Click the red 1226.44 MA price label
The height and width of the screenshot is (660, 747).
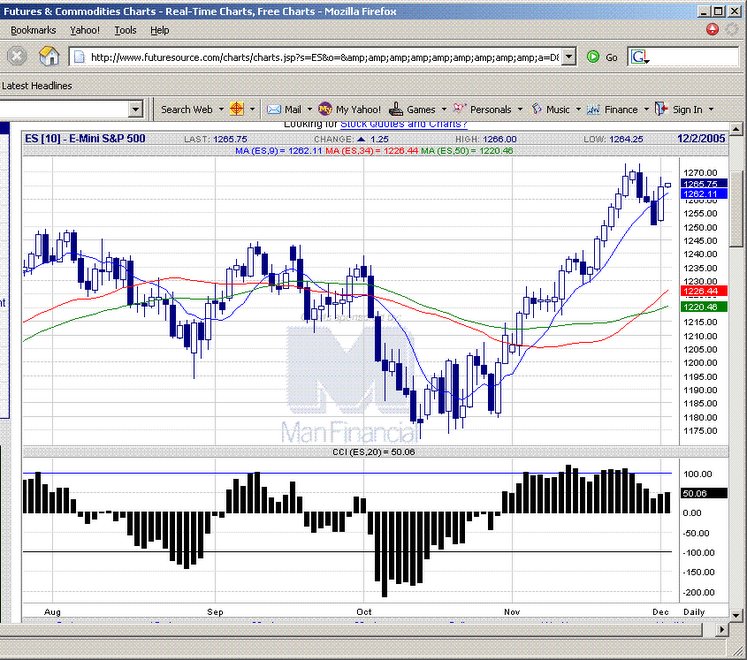tap(704, 291)
